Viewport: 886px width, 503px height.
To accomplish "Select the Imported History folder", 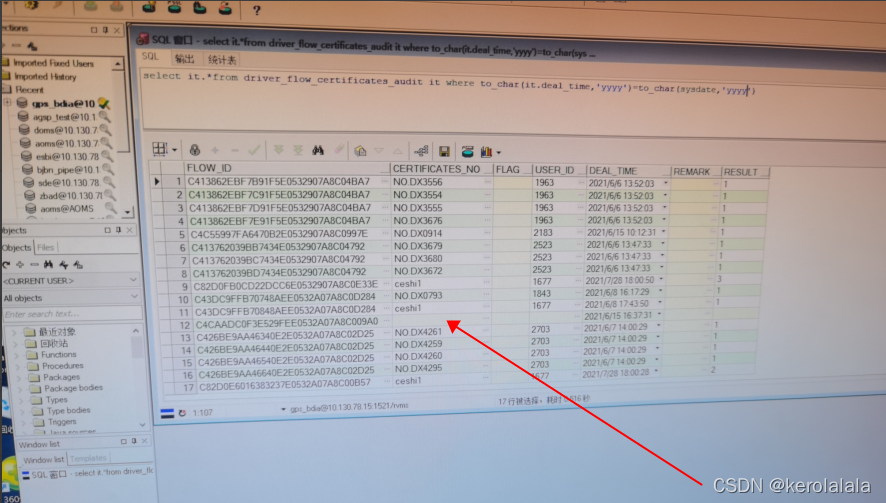I will [x=45, y=76].
